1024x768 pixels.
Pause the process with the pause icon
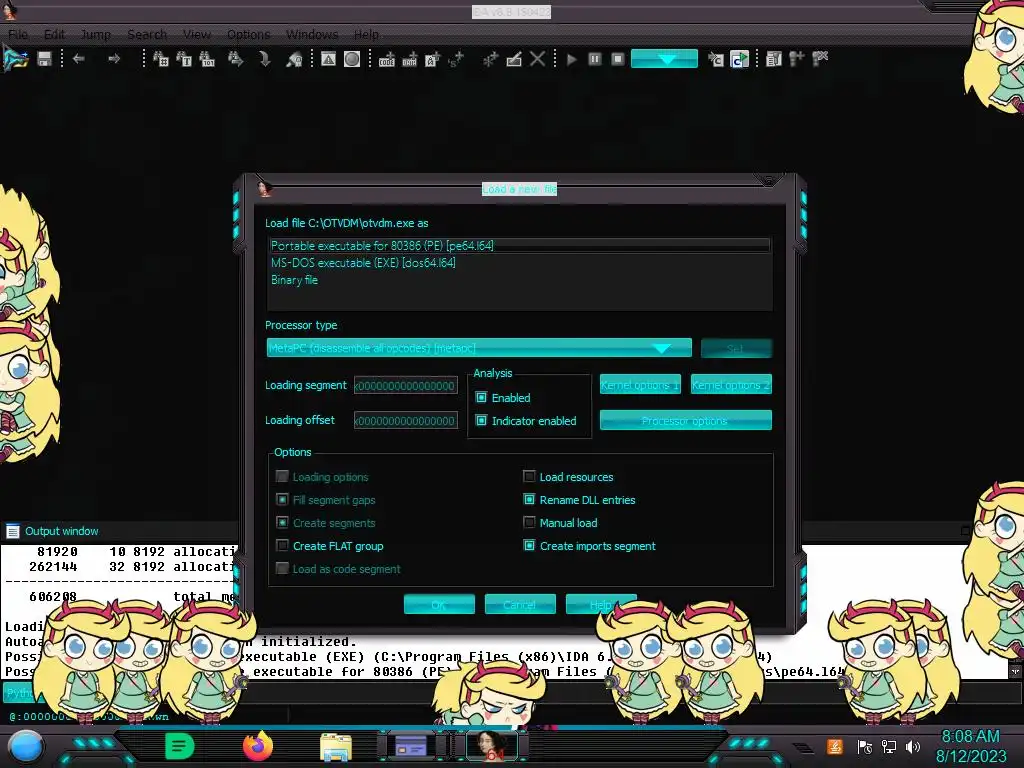tap(595, 59)
